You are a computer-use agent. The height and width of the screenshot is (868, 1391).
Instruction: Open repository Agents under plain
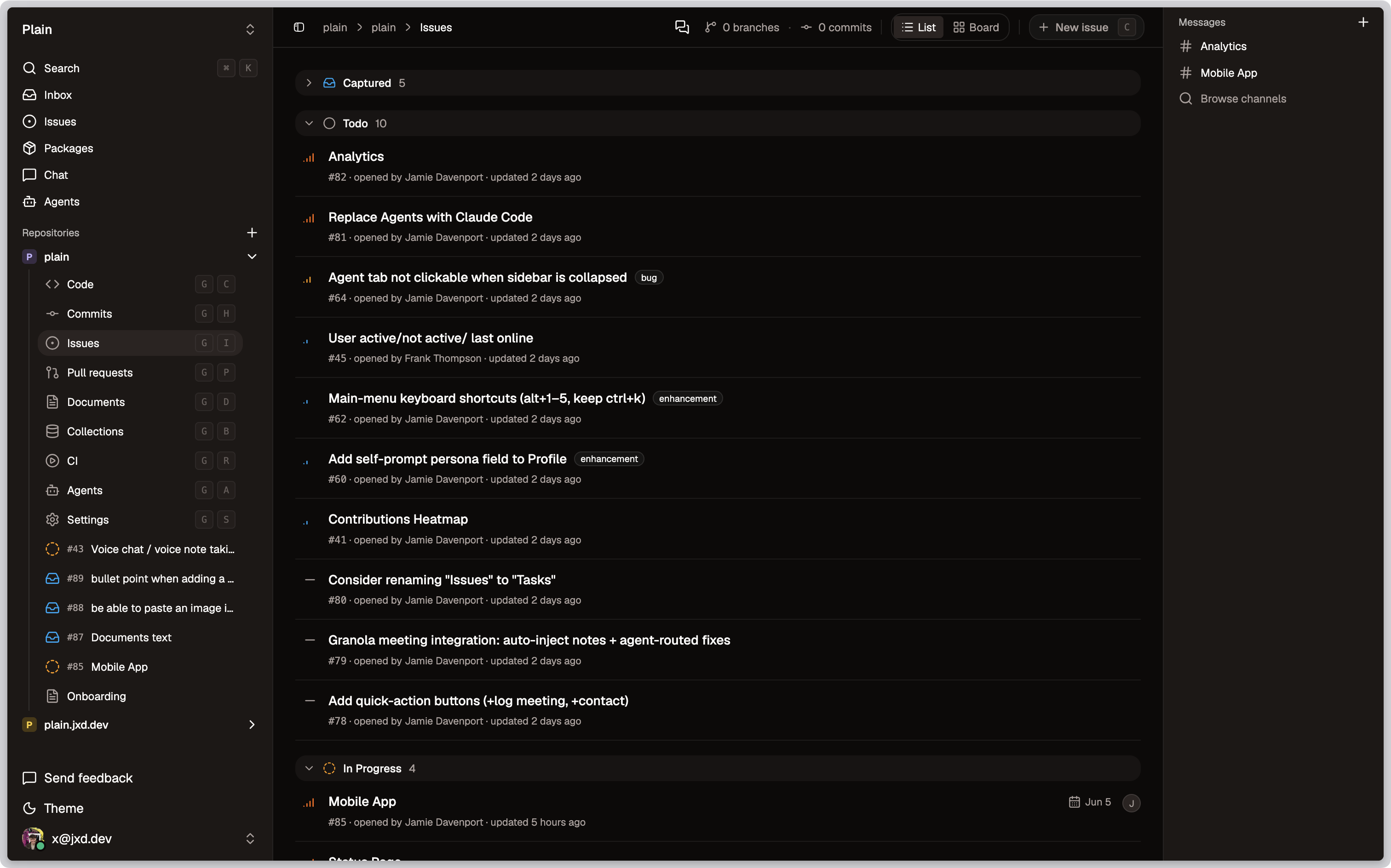pyautogui.click(x=139, y=490)
